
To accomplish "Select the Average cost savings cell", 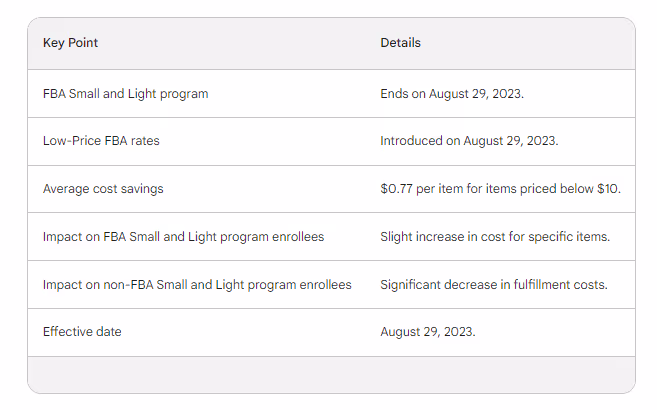I will 103,189.
